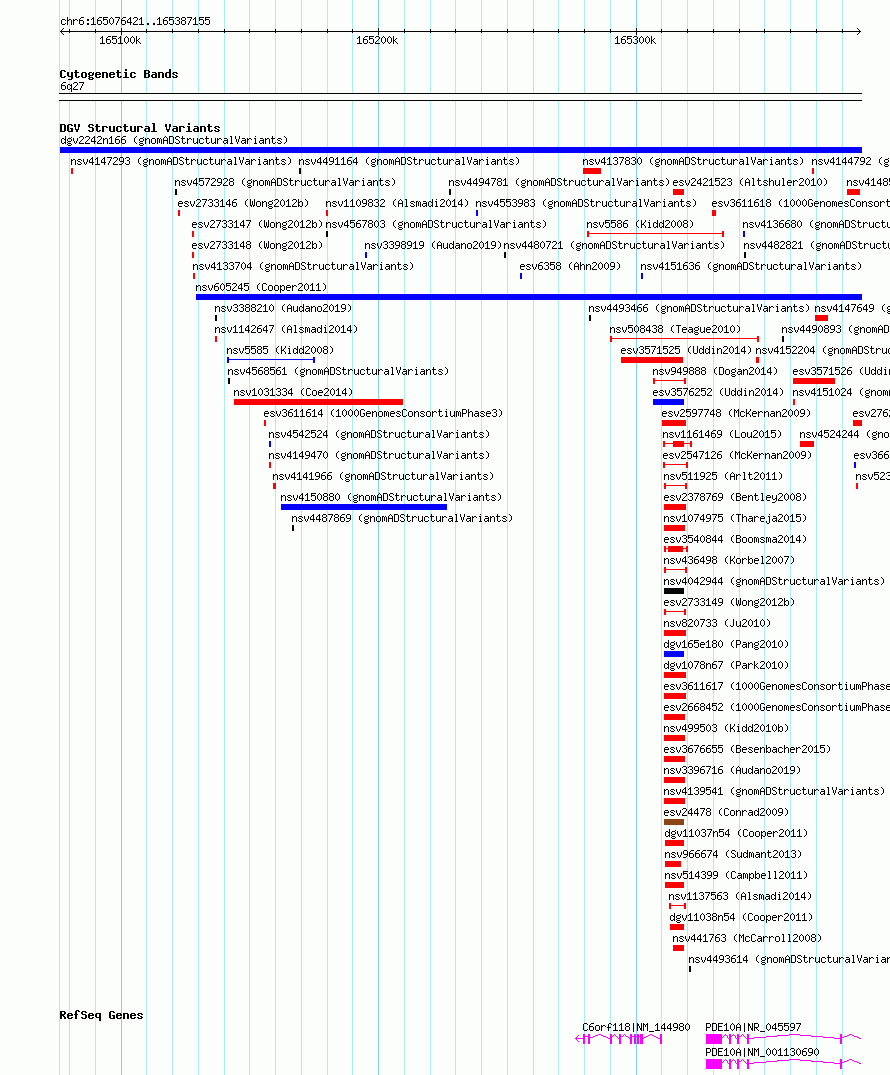
Task: Select nsv3388210 (Audano2019) label
Action: tap(283, 309)
